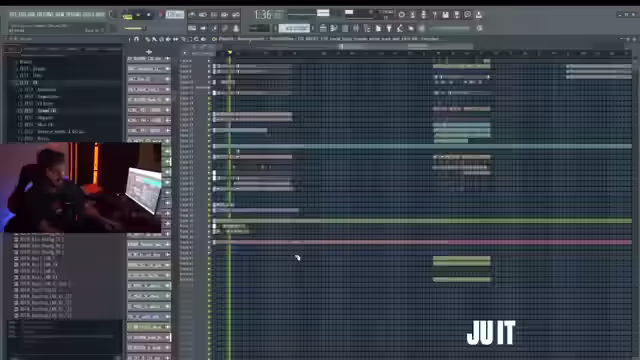Select the playlist Mute tool
Image resolution: width=640 pixels, height=360 pixels.
(x=168, y=39)
